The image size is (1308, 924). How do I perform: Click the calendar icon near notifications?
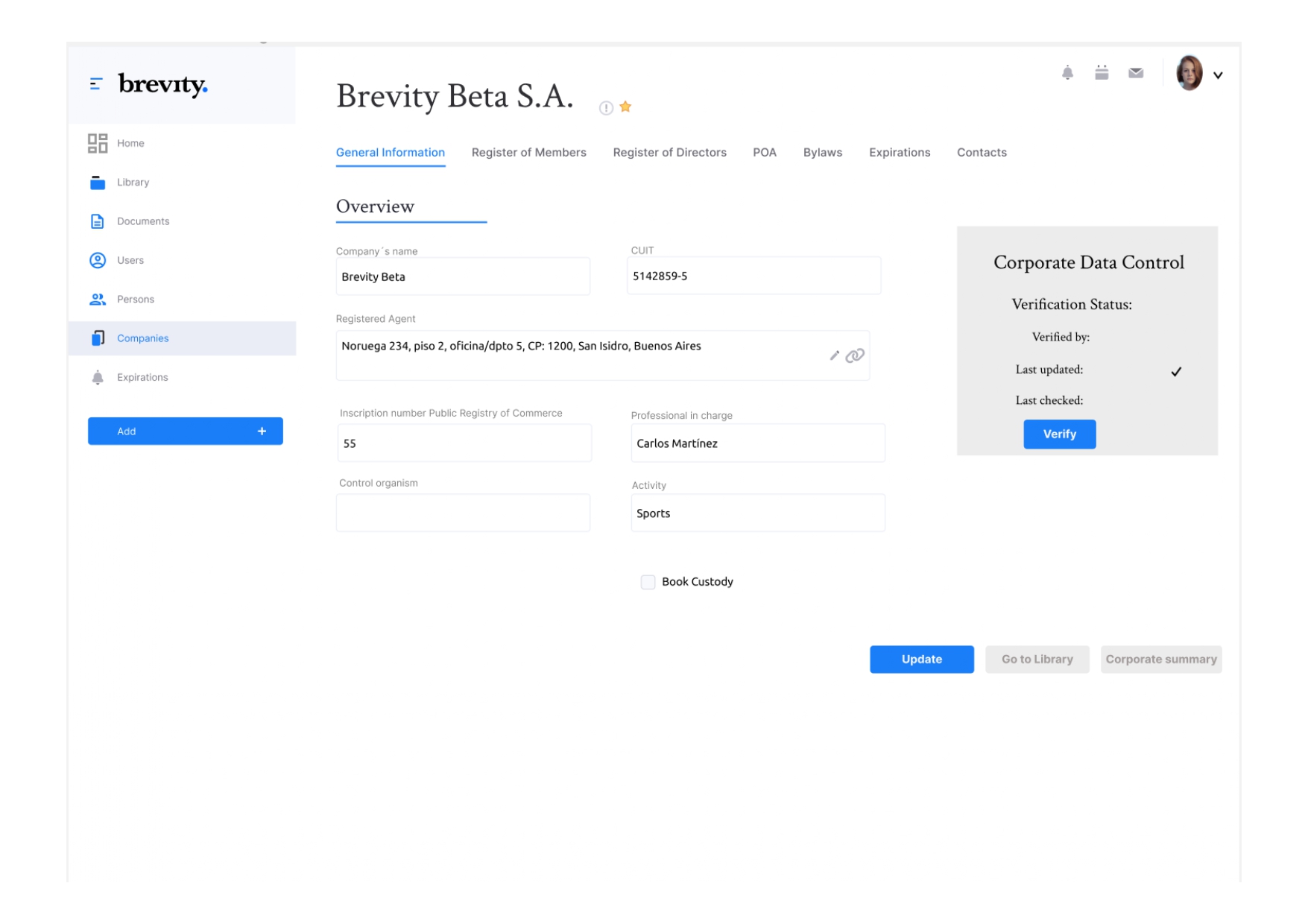[1101, 73]
